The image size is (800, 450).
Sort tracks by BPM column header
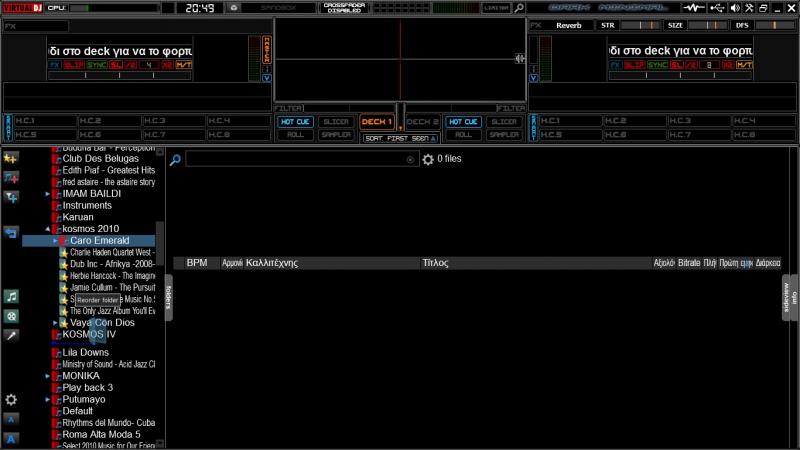pos(197,263)
